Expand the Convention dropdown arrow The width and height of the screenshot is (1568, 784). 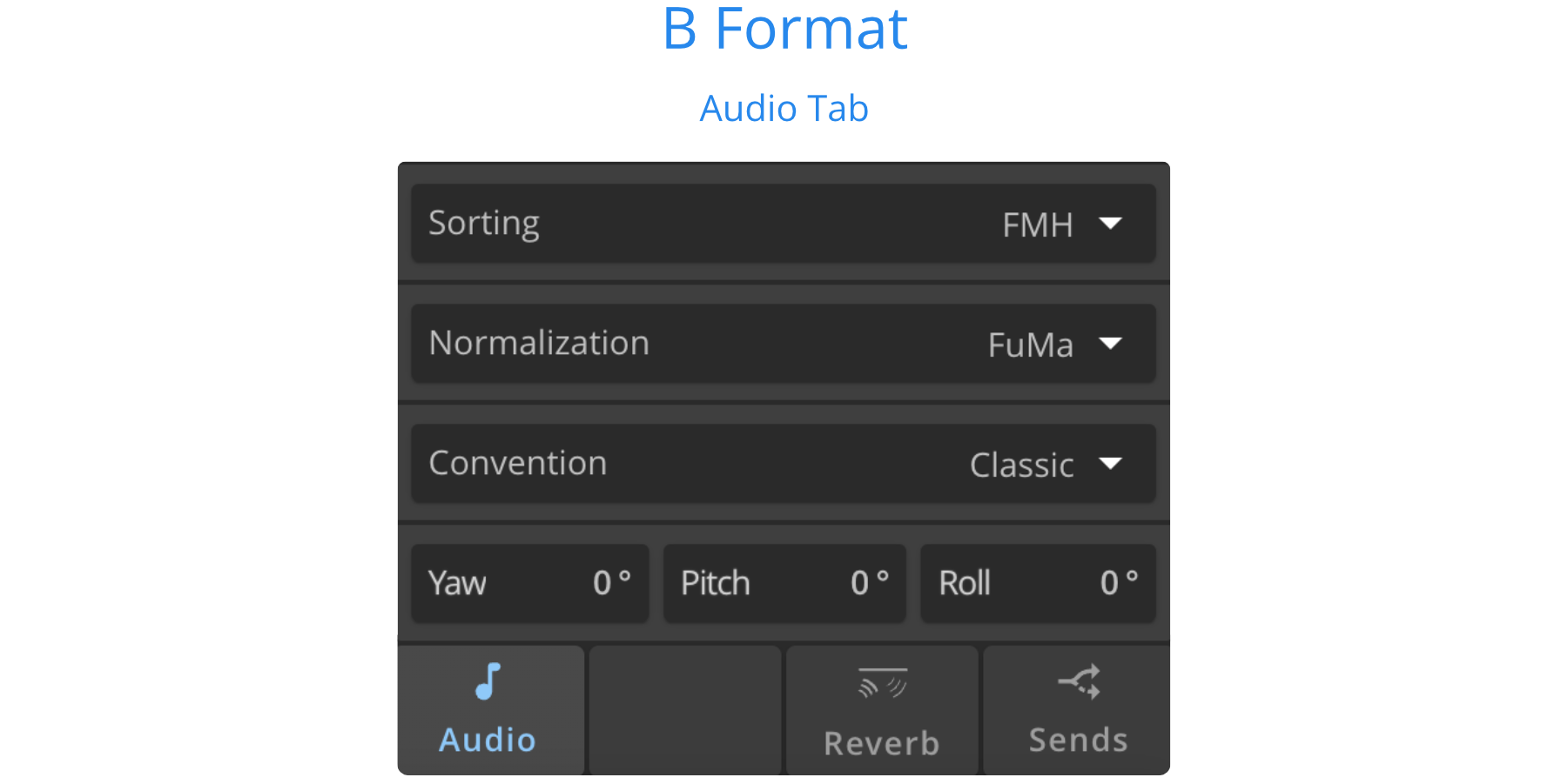pyautogui.click(x=1110, y=464)
